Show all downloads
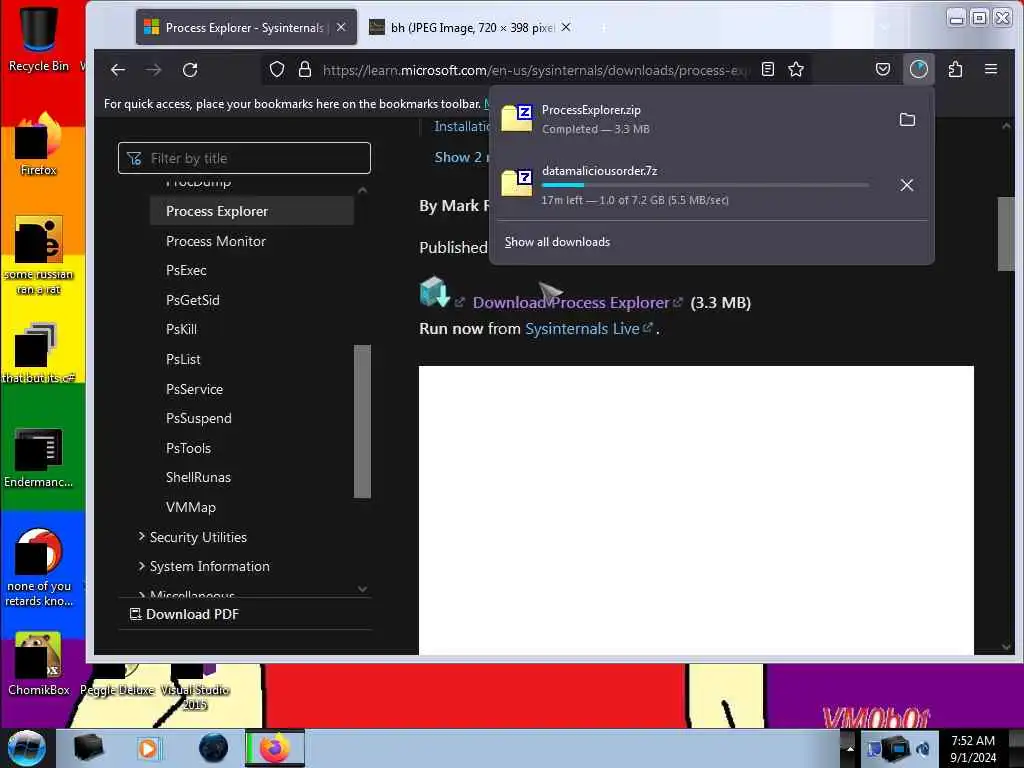This screenshot has width=1024, height=768. (557, 242)
